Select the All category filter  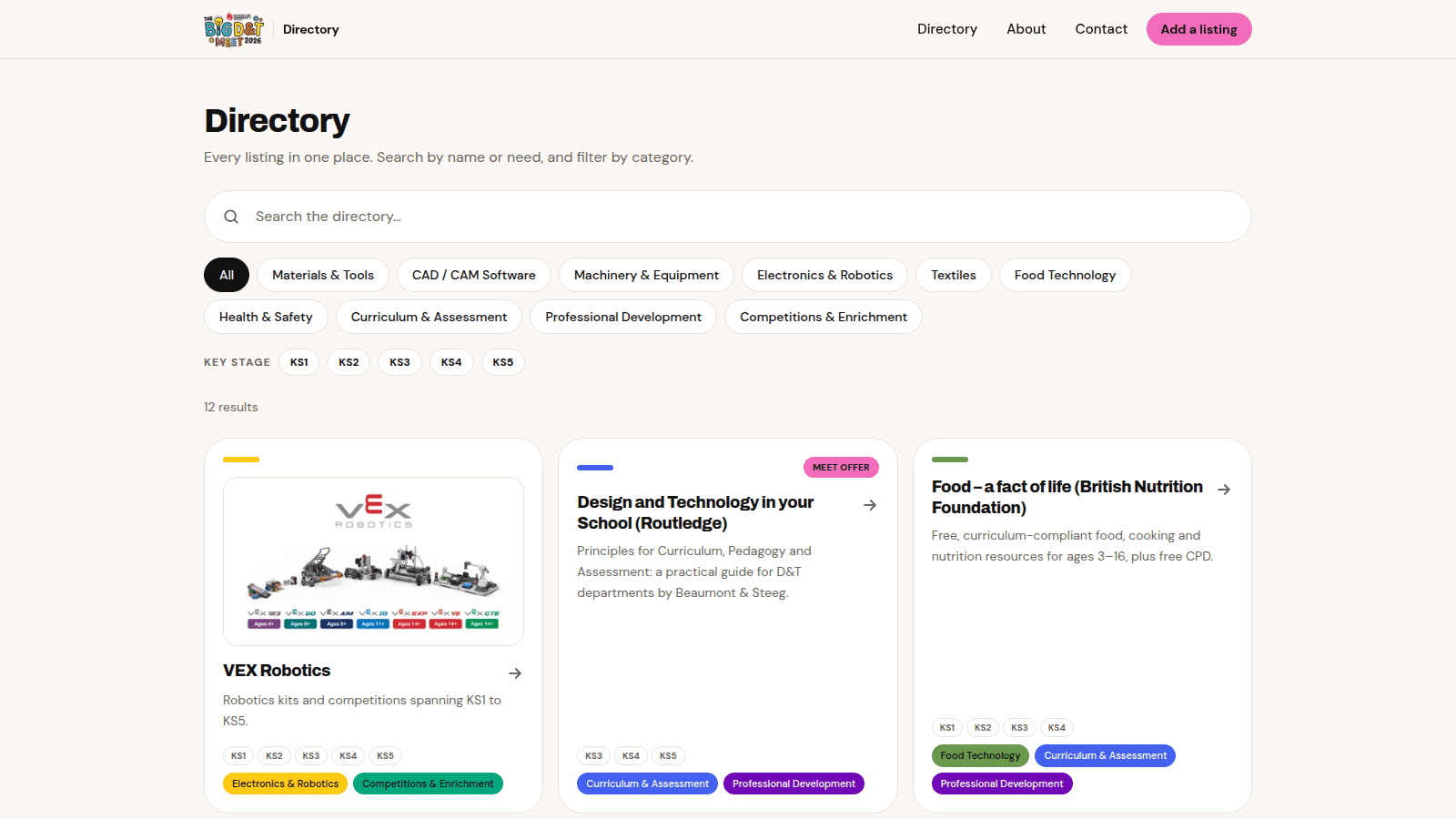(x=227, y=275)
